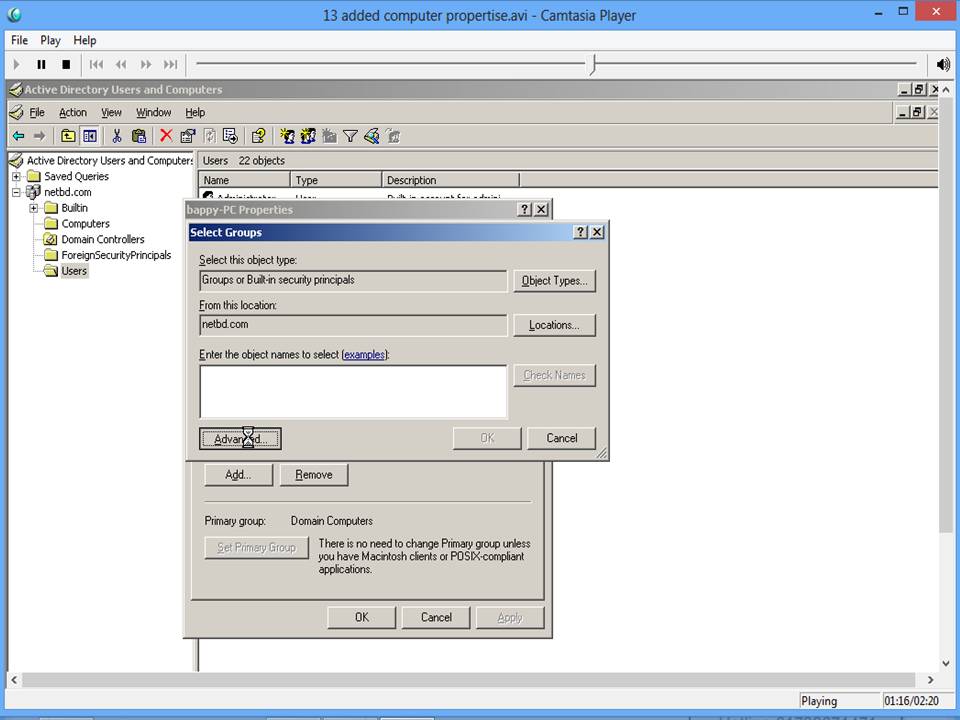Open the ADUC File menu
This screenshot has height=720, width=960.
point(37,113)
